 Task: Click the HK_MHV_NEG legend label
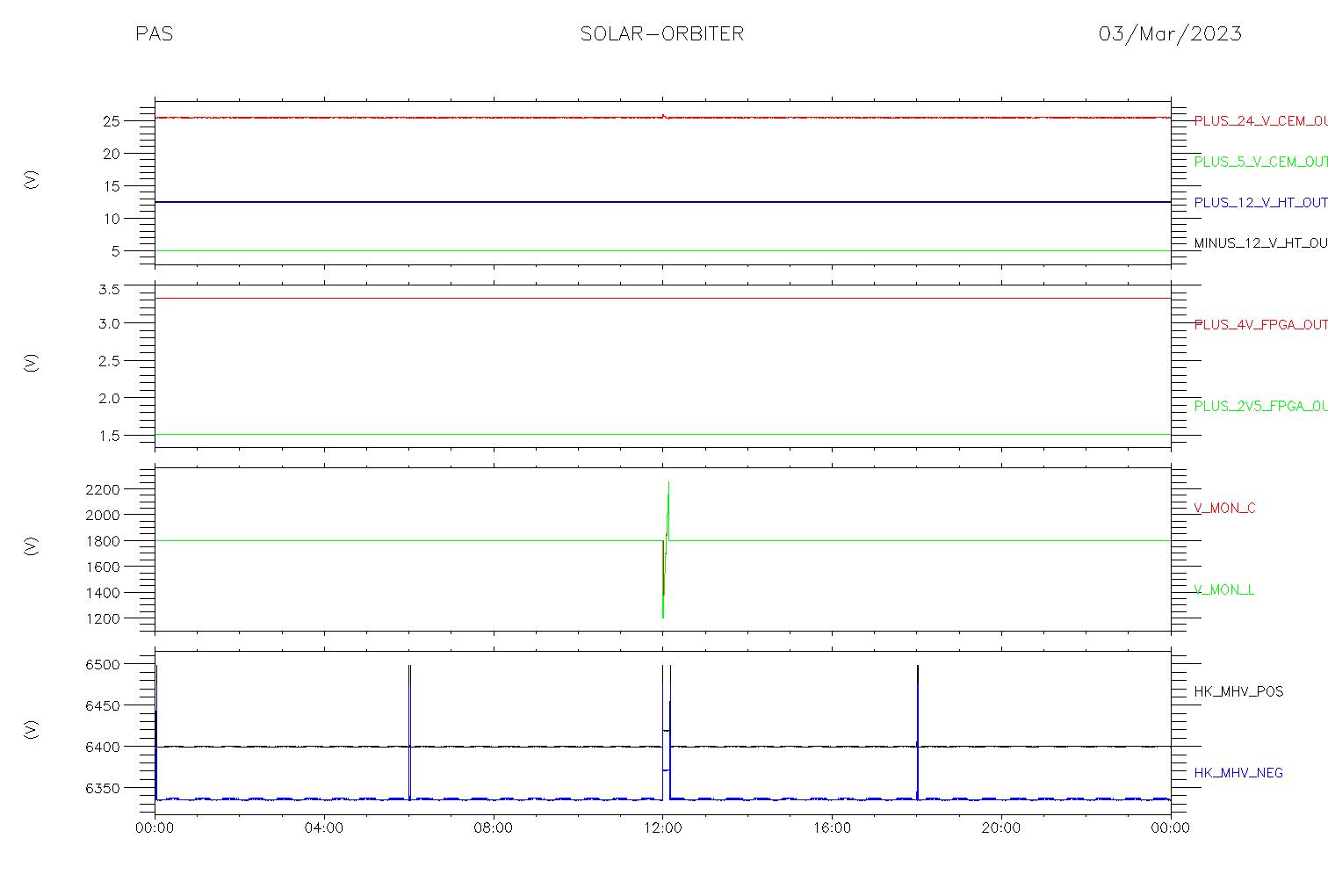click(1238, 773)
